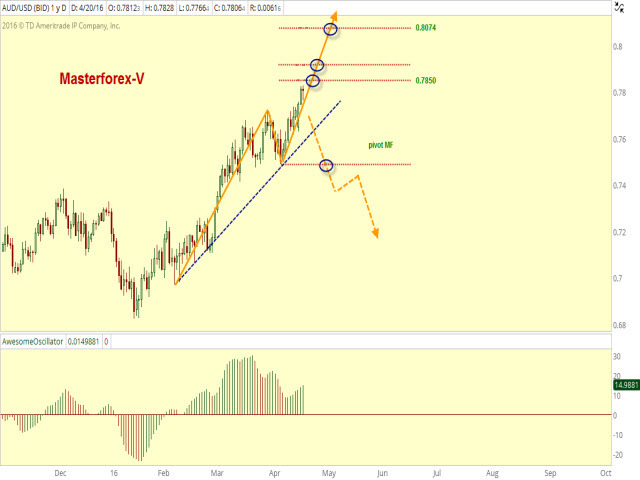Click the close price C: 0.7806
Screen dimensions: 640x480
(229, 8)
